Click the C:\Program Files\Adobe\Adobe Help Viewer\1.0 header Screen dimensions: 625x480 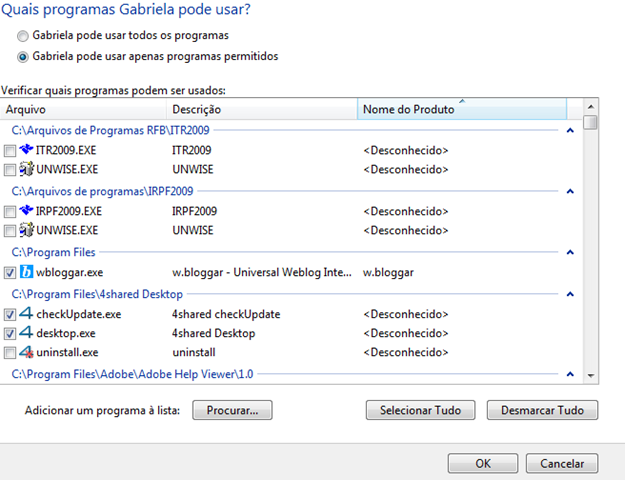[132, 374]
